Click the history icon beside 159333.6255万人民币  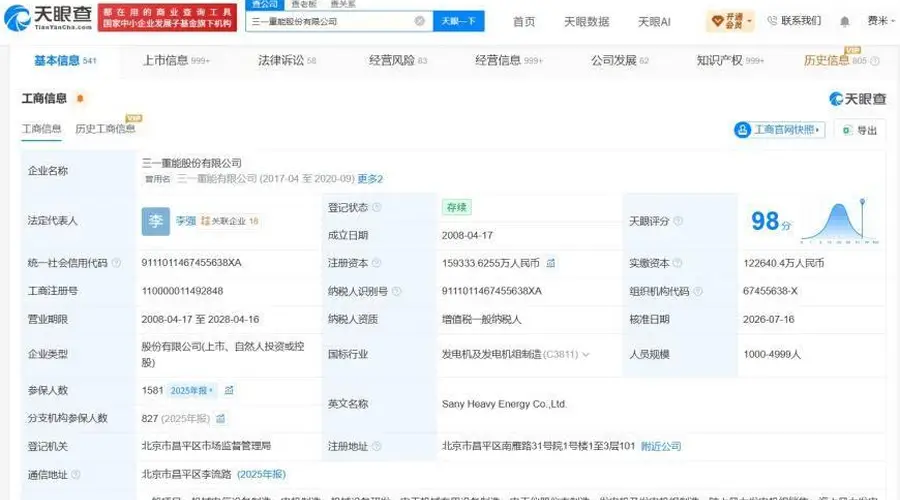point(550,263)
